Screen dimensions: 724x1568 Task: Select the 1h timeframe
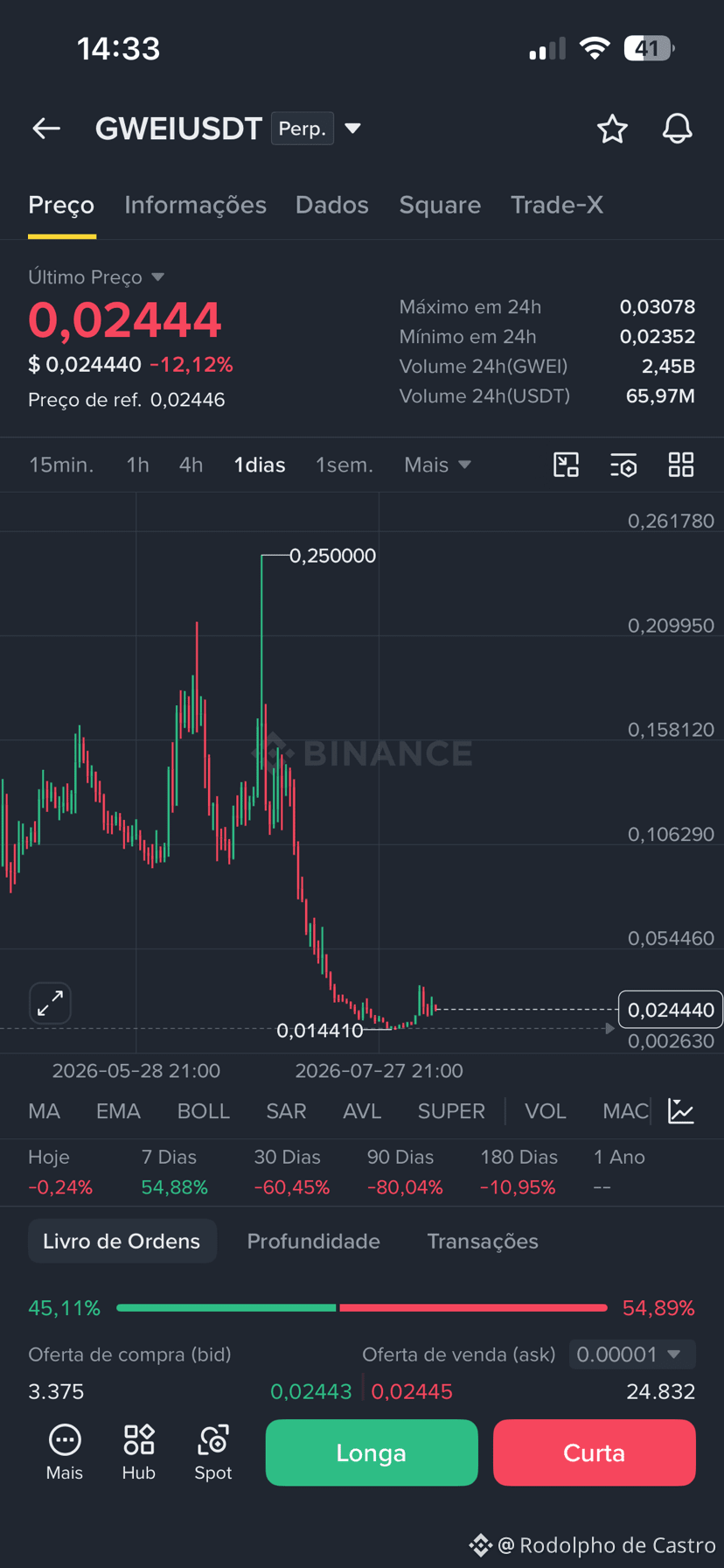(x=137, y=465)
